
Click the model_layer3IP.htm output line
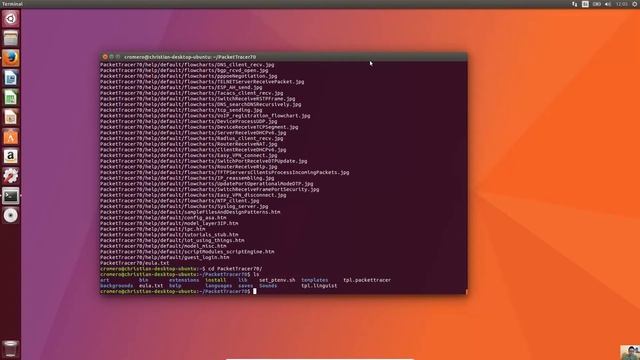[x=169, y=223]
